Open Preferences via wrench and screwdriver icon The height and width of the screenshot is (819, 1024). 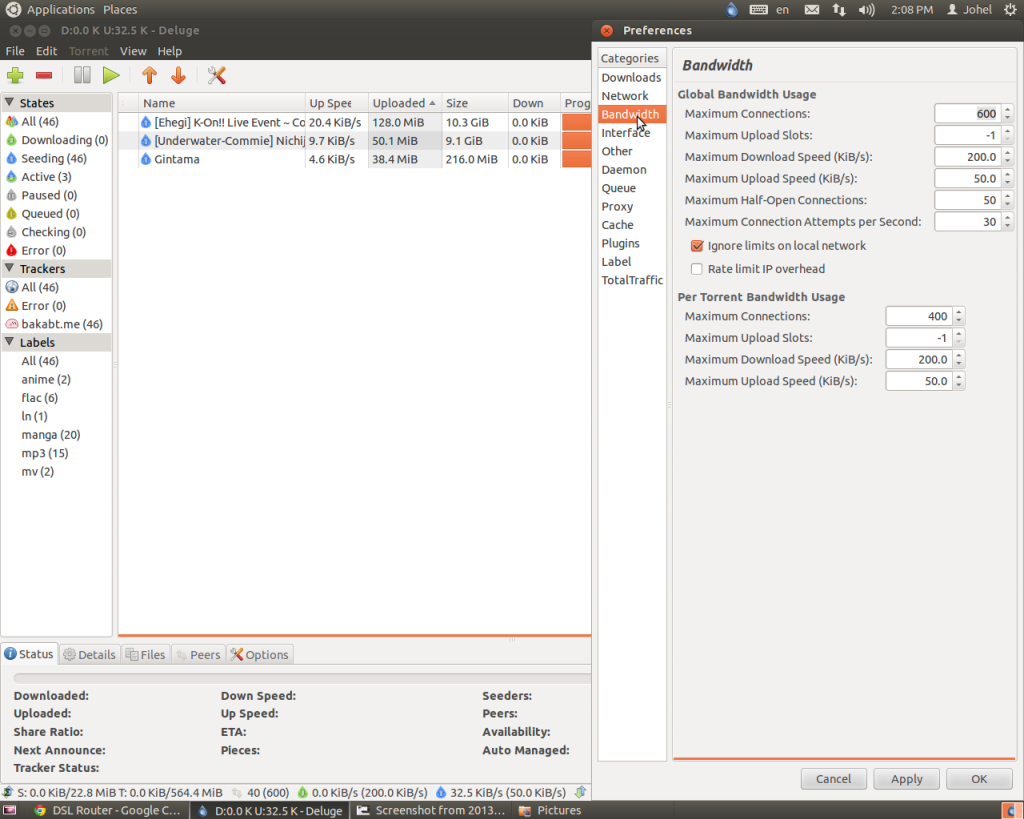(x=216, y=75)
